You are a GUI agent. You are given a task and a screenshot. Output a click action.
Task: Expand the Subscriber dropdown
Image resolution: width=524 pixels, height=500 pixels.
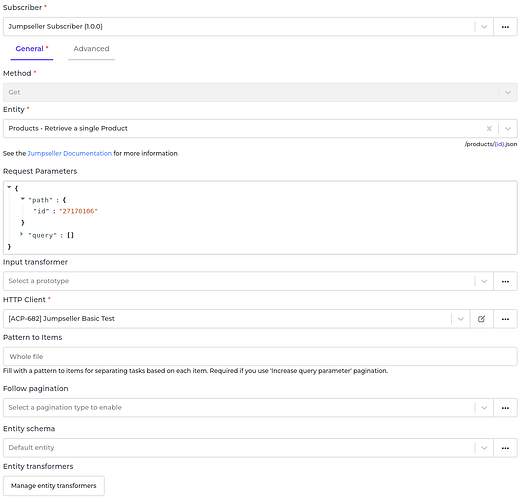484,27
